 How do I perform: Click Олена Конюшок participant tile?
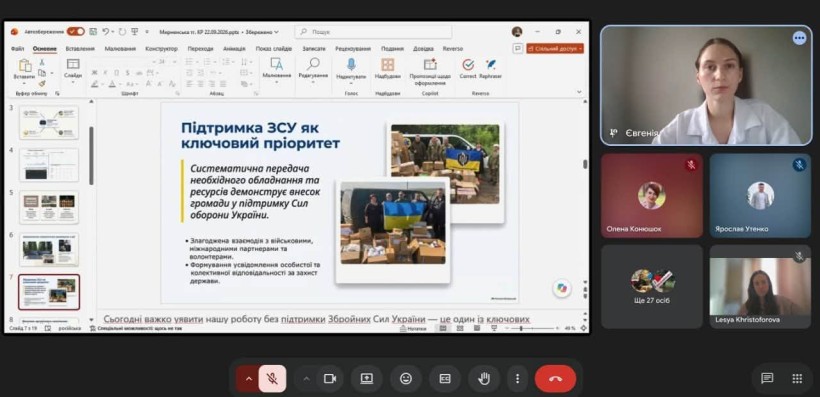pyautogui.click(x=652, y=196)
